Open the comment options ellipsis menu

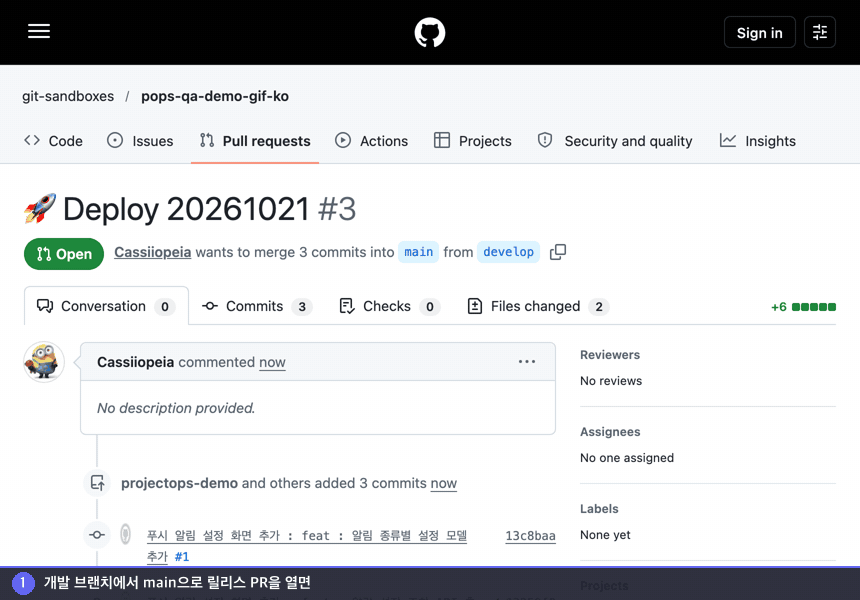click(527, 361)
